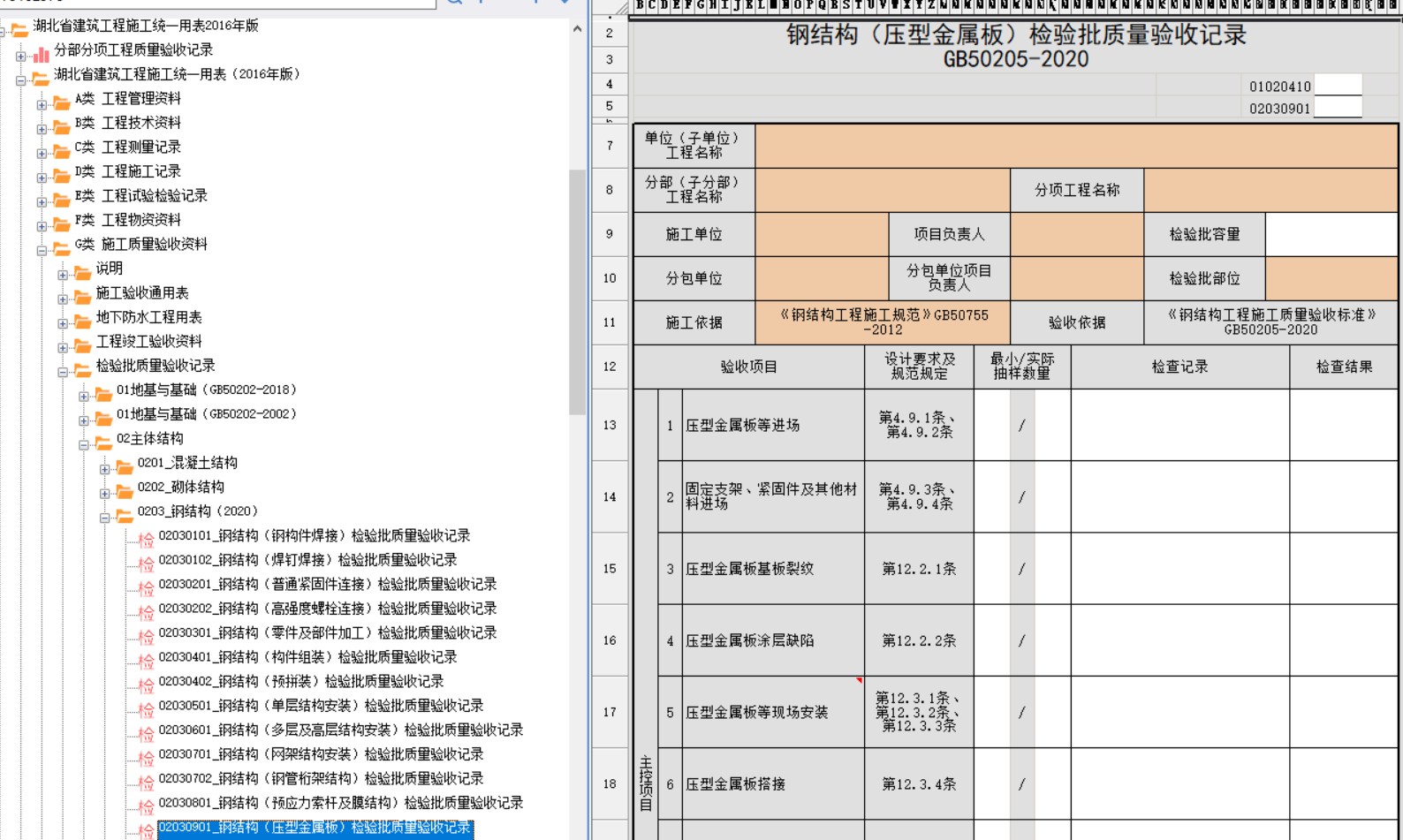The width and height of the screenshot is (1403, 840).
Task: Click folder icon of E类 工程试验检验记录
Action: [x=61, y=200]
